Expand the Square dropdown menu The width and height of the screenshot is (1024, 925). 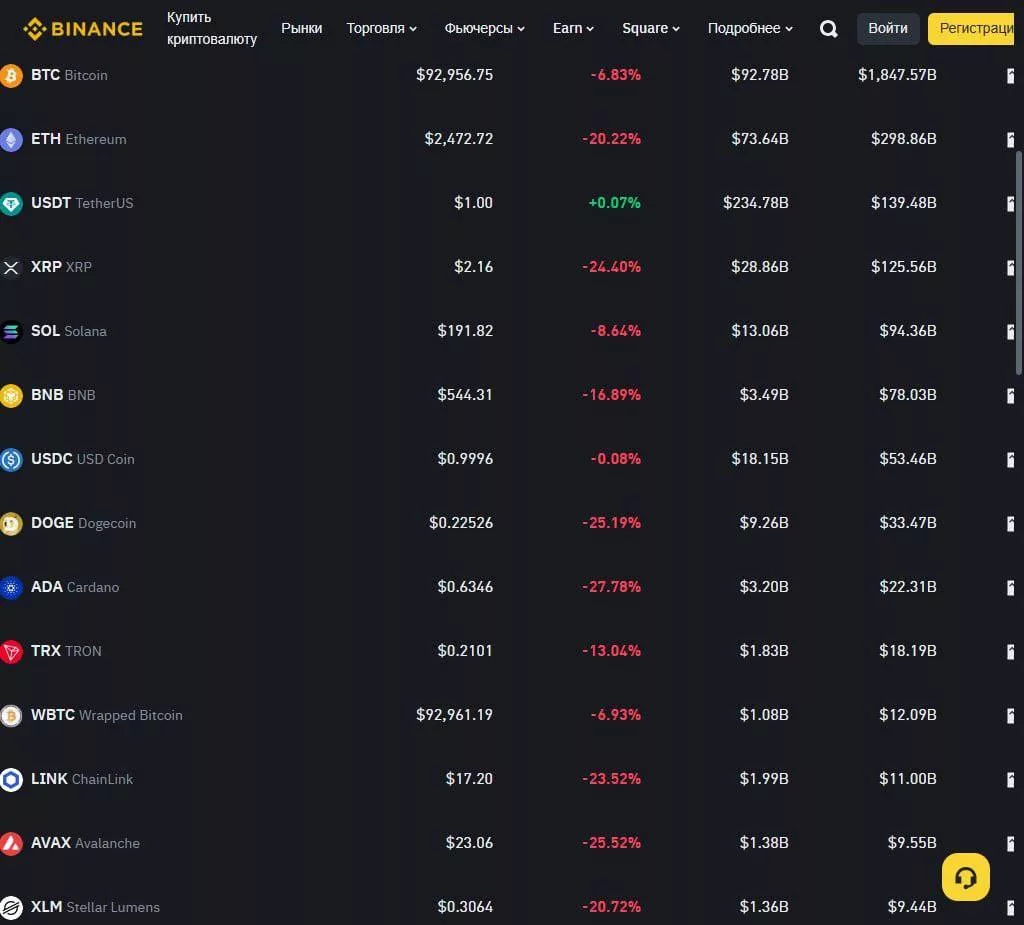click(x=650, y=29)
